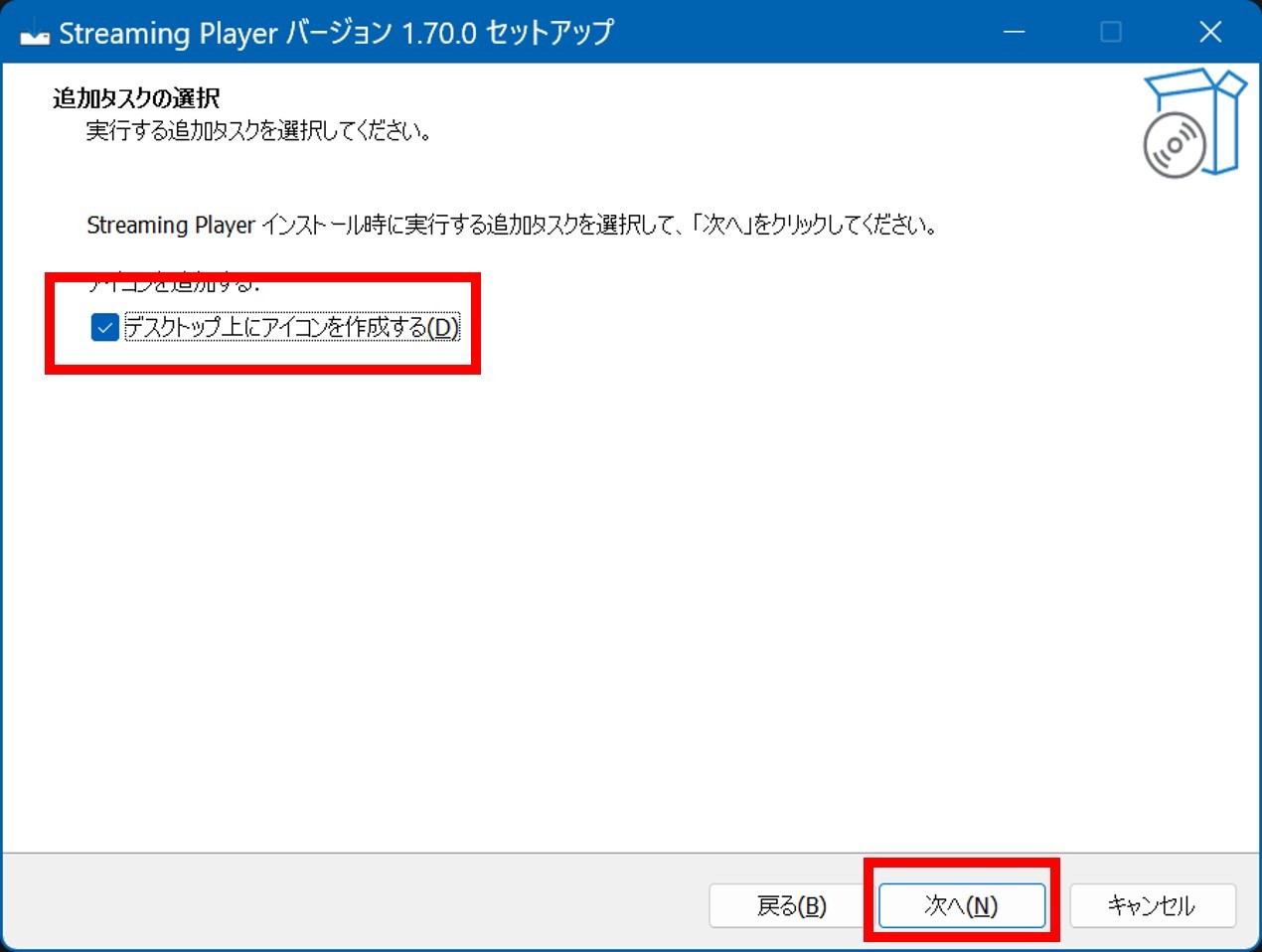Click the checkbox label text

click(288, 326)
